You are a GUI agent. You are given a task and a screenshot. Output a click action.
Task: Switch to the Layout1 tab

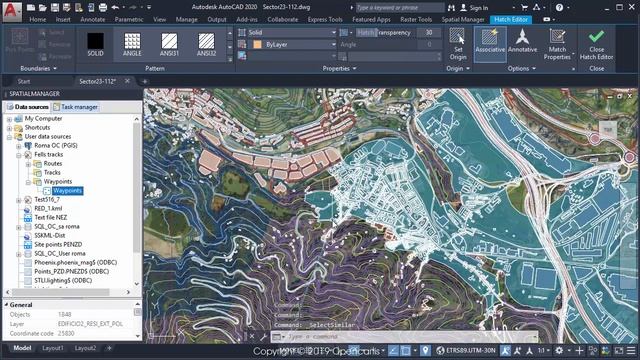coord(53,348)
